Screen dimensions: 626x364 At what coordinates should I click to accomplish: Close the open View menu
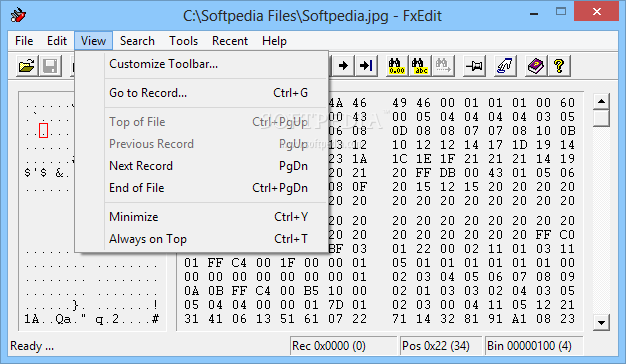[x=93, y=41]
